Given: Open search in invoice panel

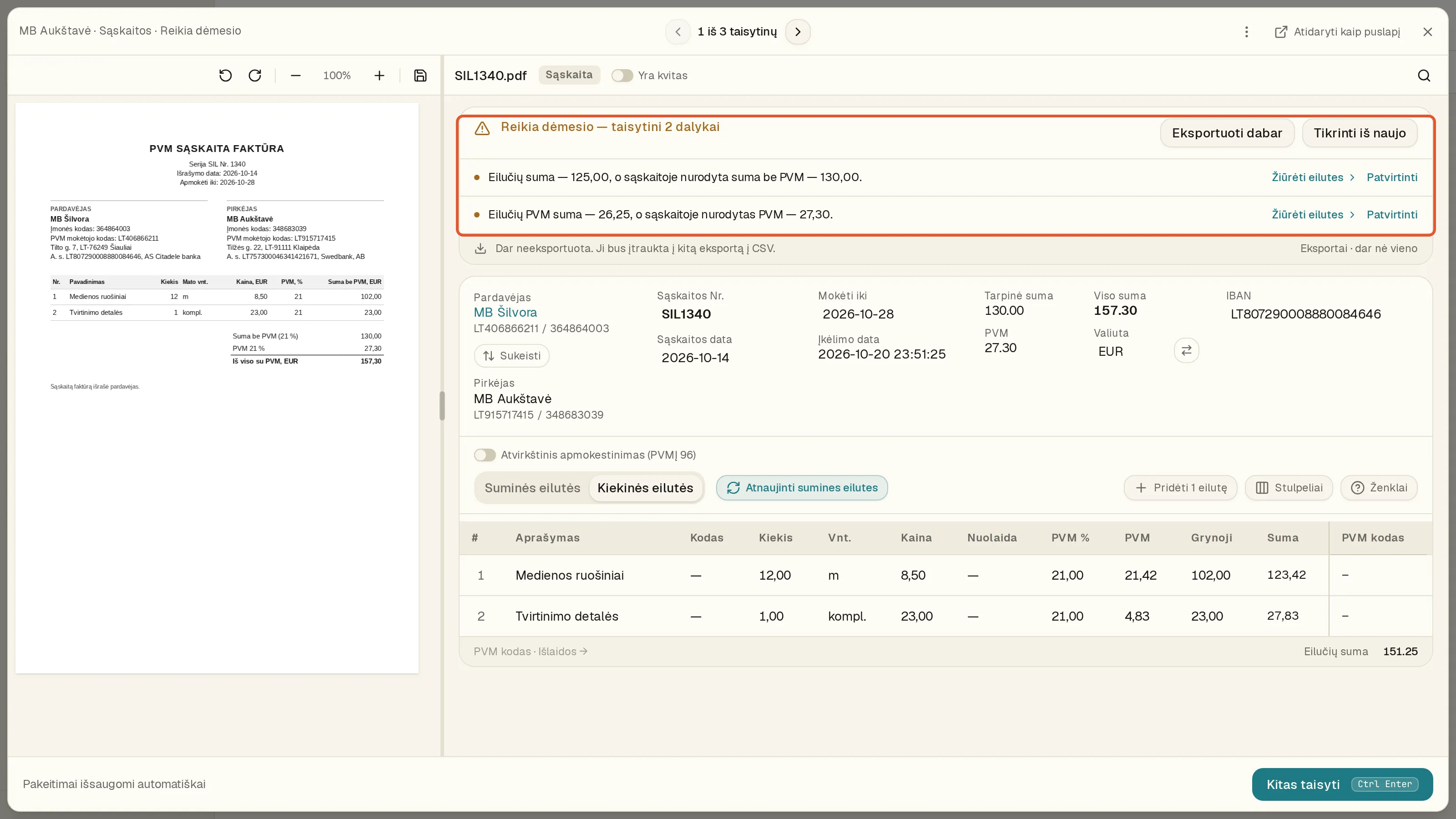Looking at the screenshot, I should point(1424,75).
